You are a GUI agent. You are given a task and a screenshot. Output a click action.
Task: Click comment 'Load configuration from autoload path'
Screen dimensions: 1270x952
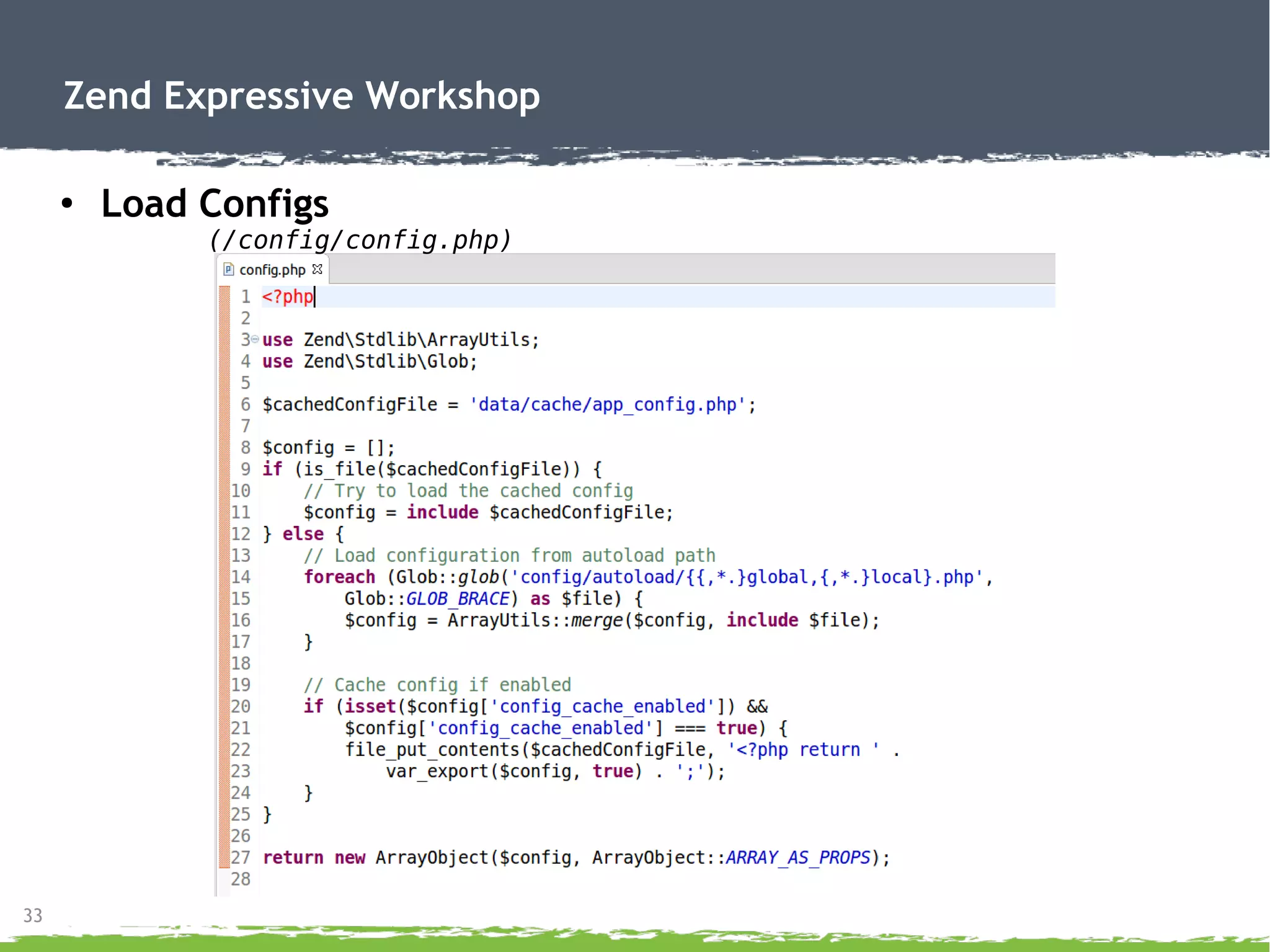click(x=525, y=556)
